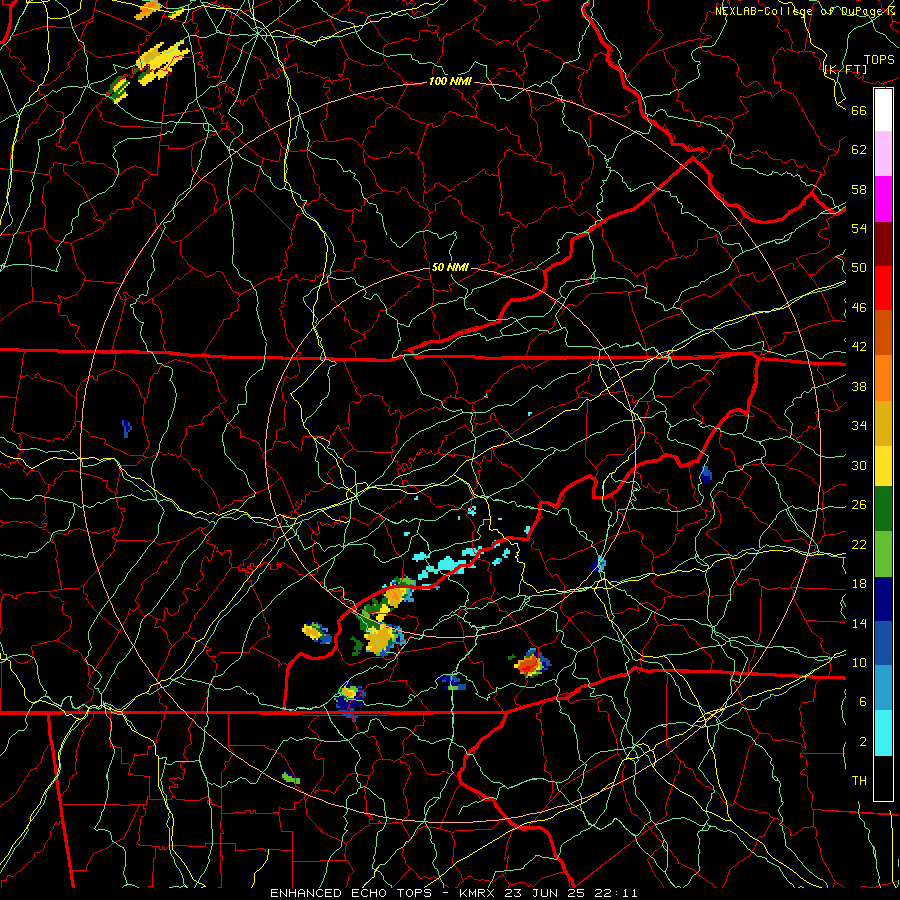Pick the magenta band in the legend

[883, 199]
